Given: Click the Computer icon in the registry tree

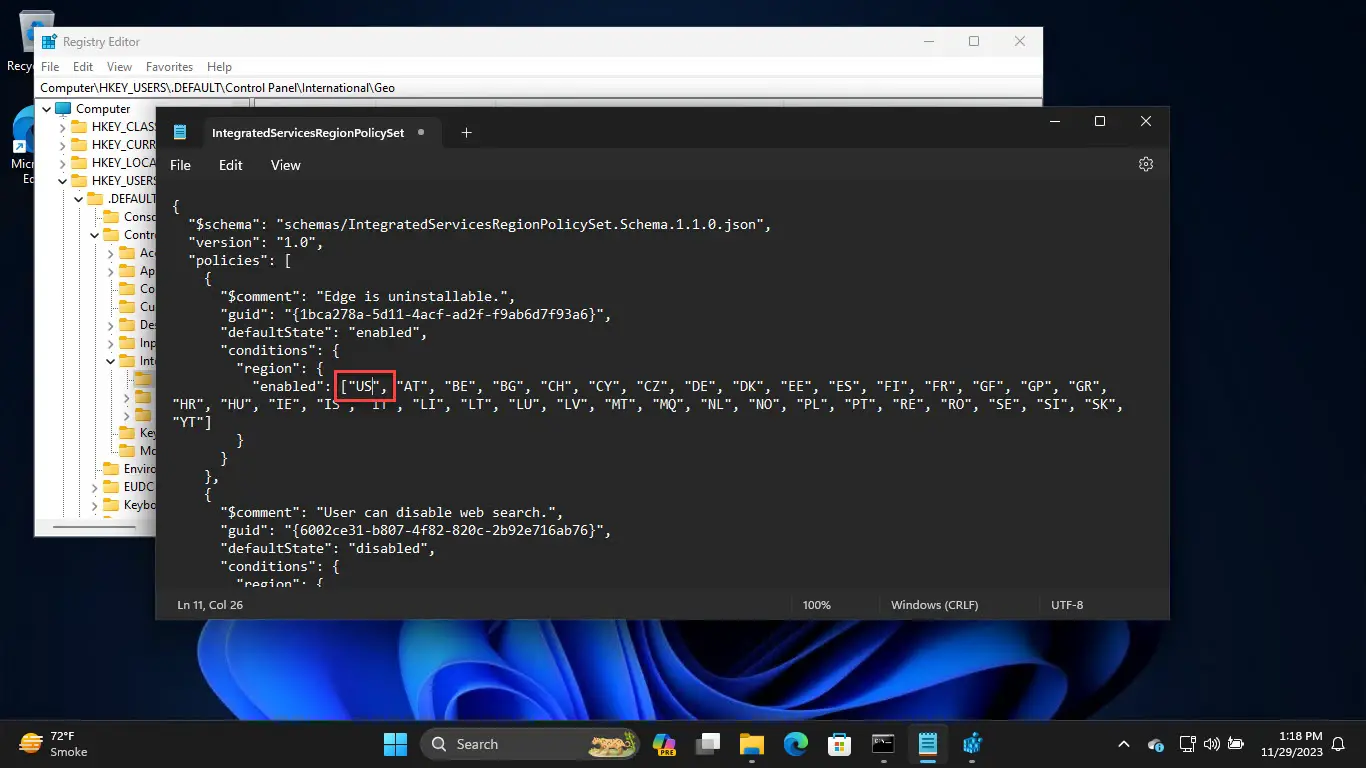Looking at the screenshot, I should (x=63, y=109).
